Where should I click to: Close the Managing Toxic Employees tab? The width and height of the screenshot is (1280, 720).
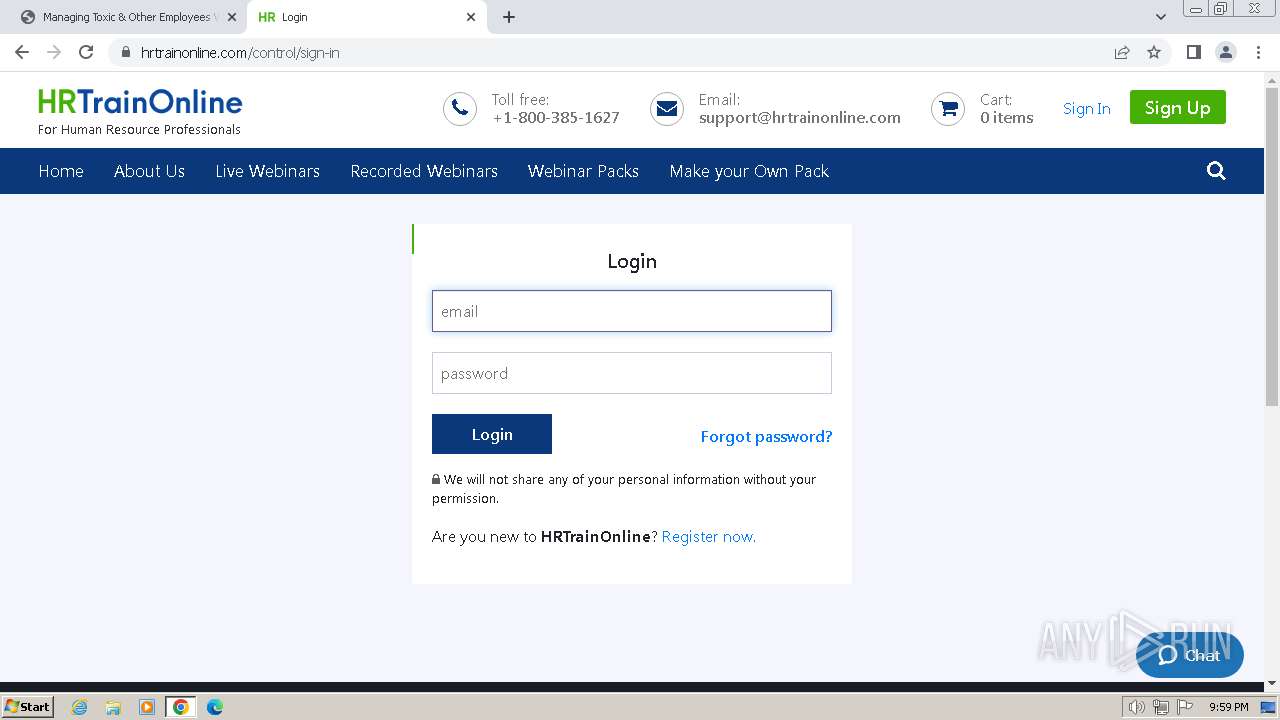pyautogui.click(x=232, y=17)
